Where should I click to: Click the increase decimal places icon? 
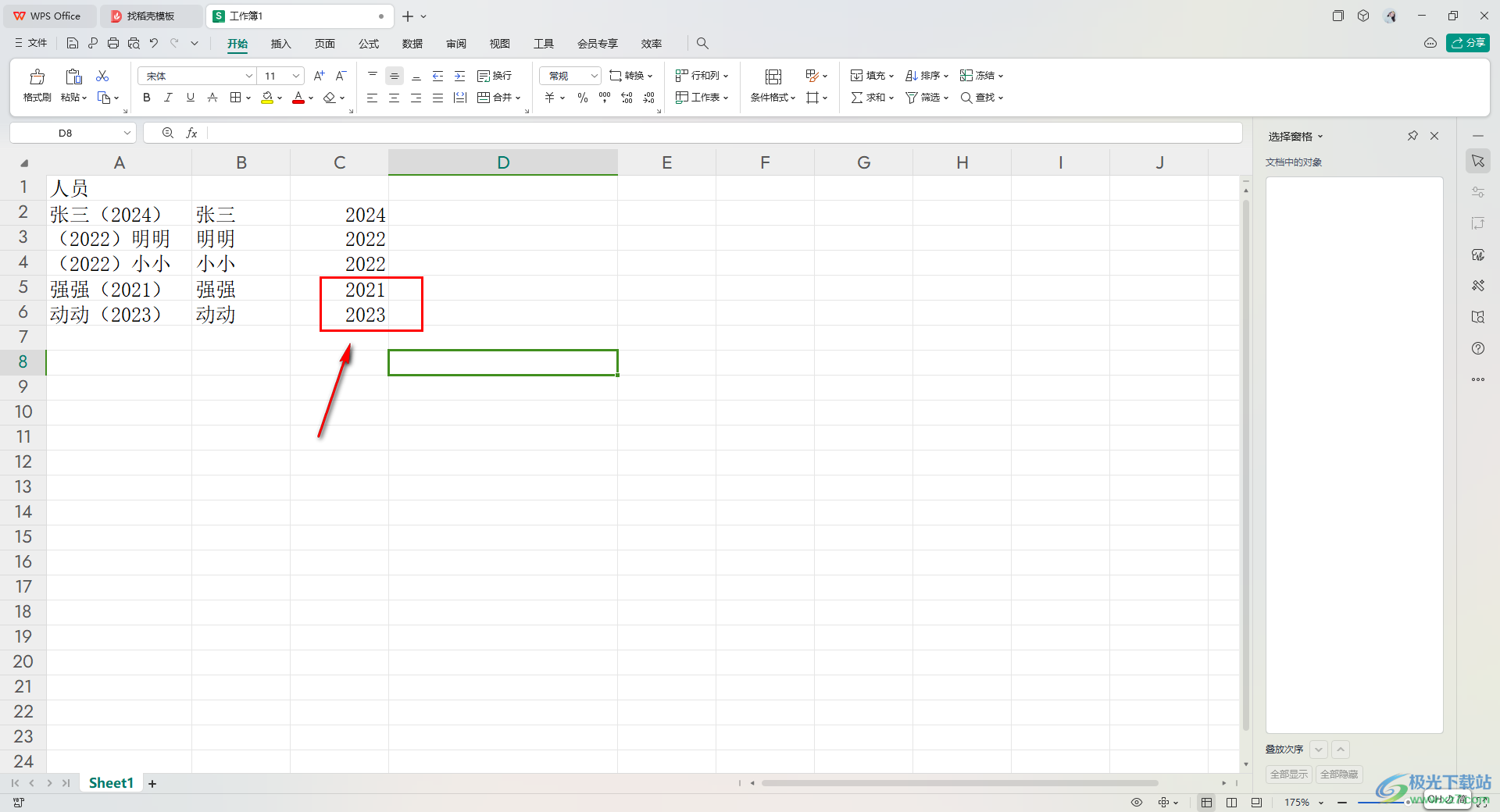pyautogui.click(x=627, y=98)
